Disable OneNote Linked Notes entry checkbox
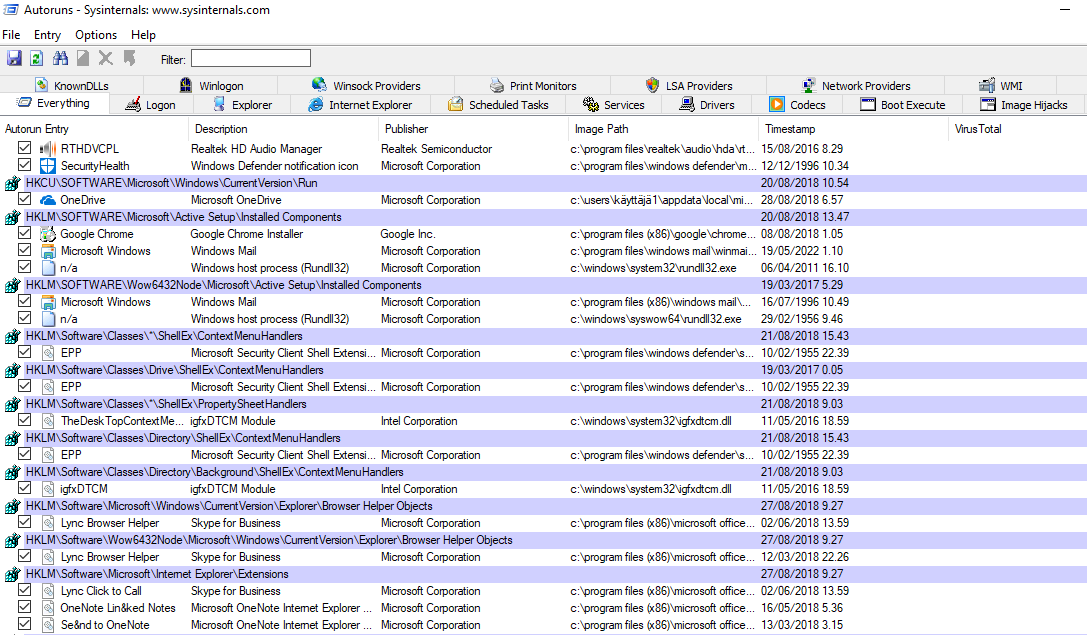The width and height of the screenshot is (1087, 635). (24, 607)
